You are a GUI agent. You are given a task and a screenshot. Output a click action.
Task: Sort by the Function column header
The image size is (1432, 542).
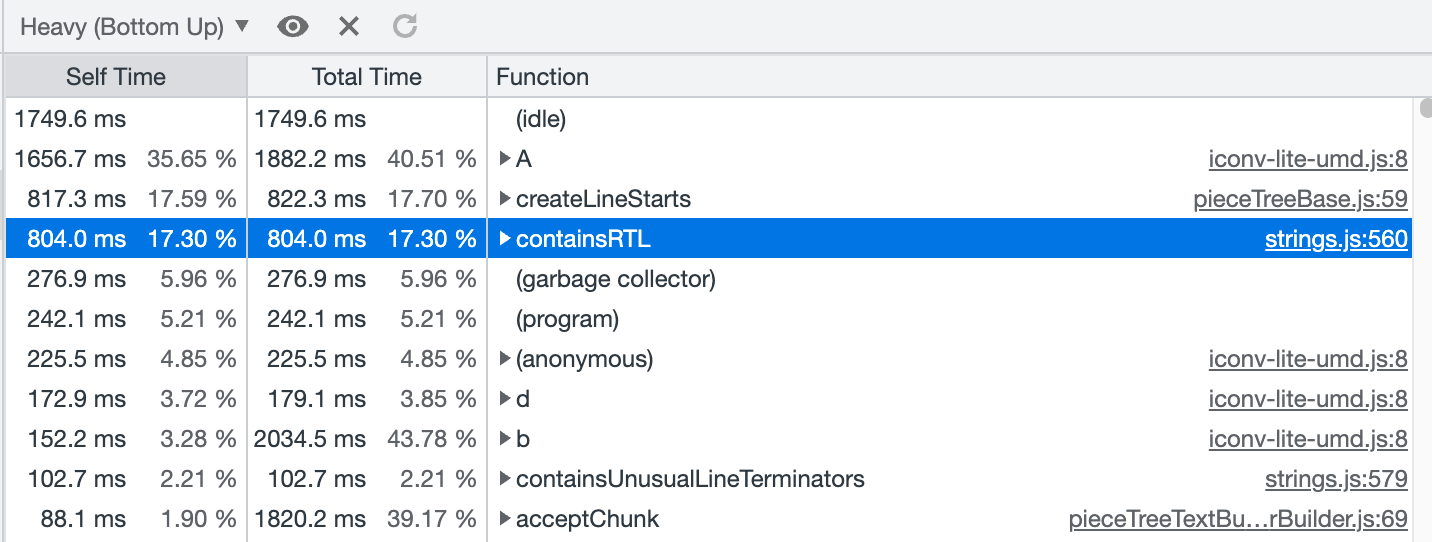point(542,77)
